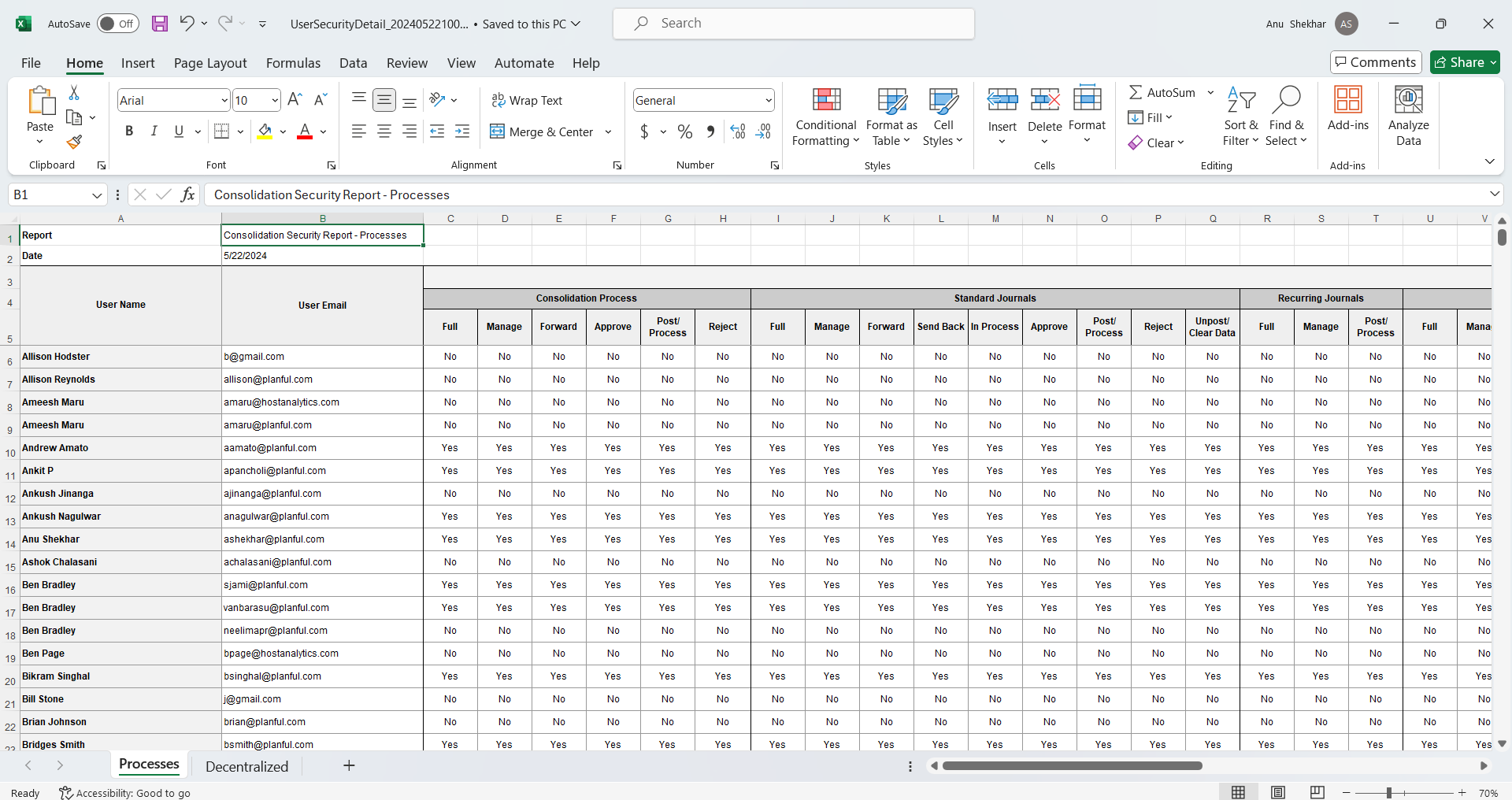Click the Share button
Viewport: 1512px width, 800px height.
1466,62
